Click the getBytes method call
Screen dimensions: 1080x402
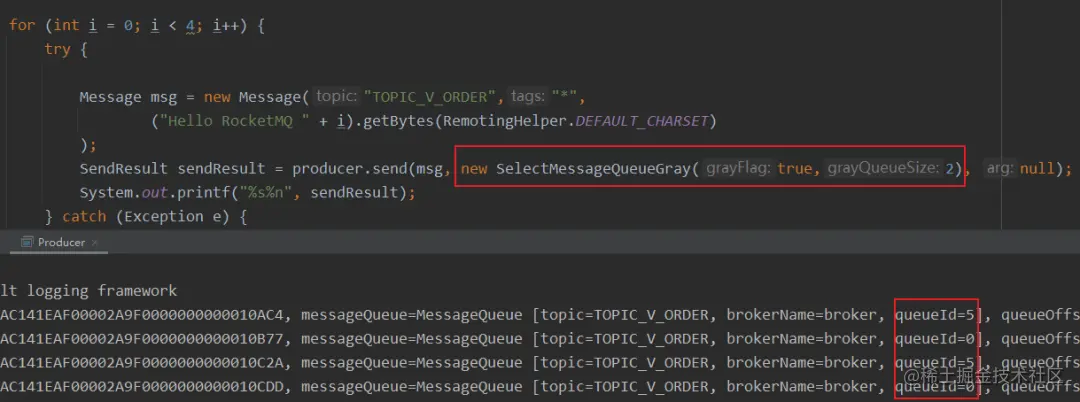pyautogui.click(x=397, y=122)
